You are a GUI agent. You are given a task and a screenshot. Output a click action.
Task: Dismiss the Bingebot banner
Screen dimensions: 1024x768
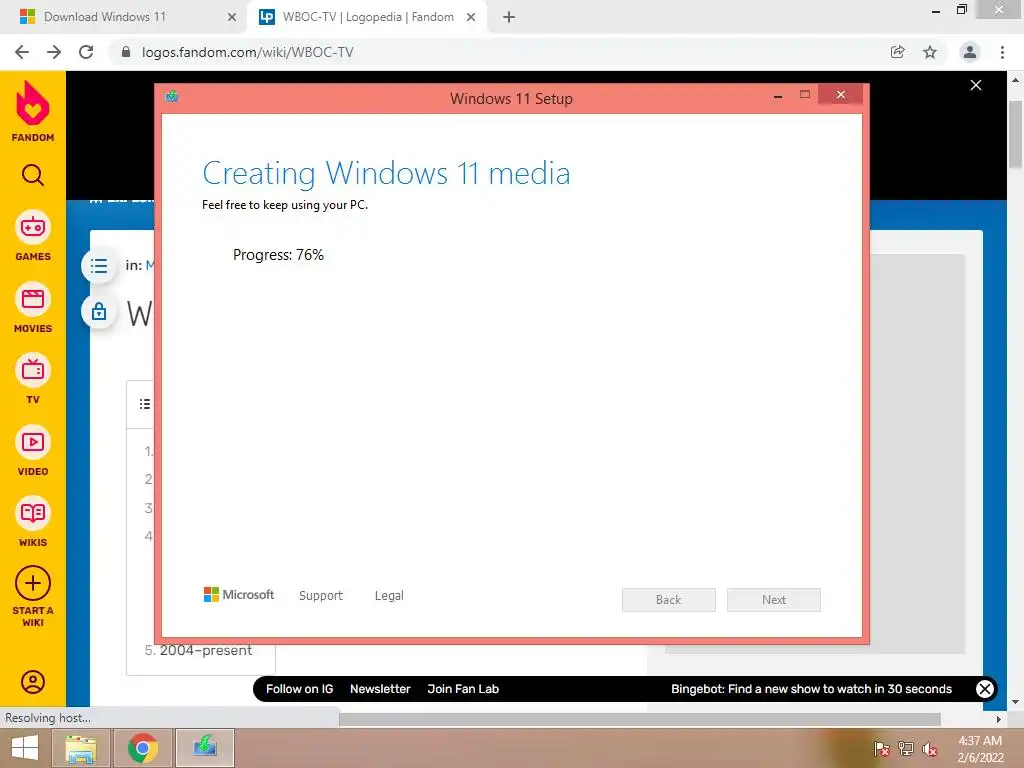pyautogui.click(x=985, y=689)
